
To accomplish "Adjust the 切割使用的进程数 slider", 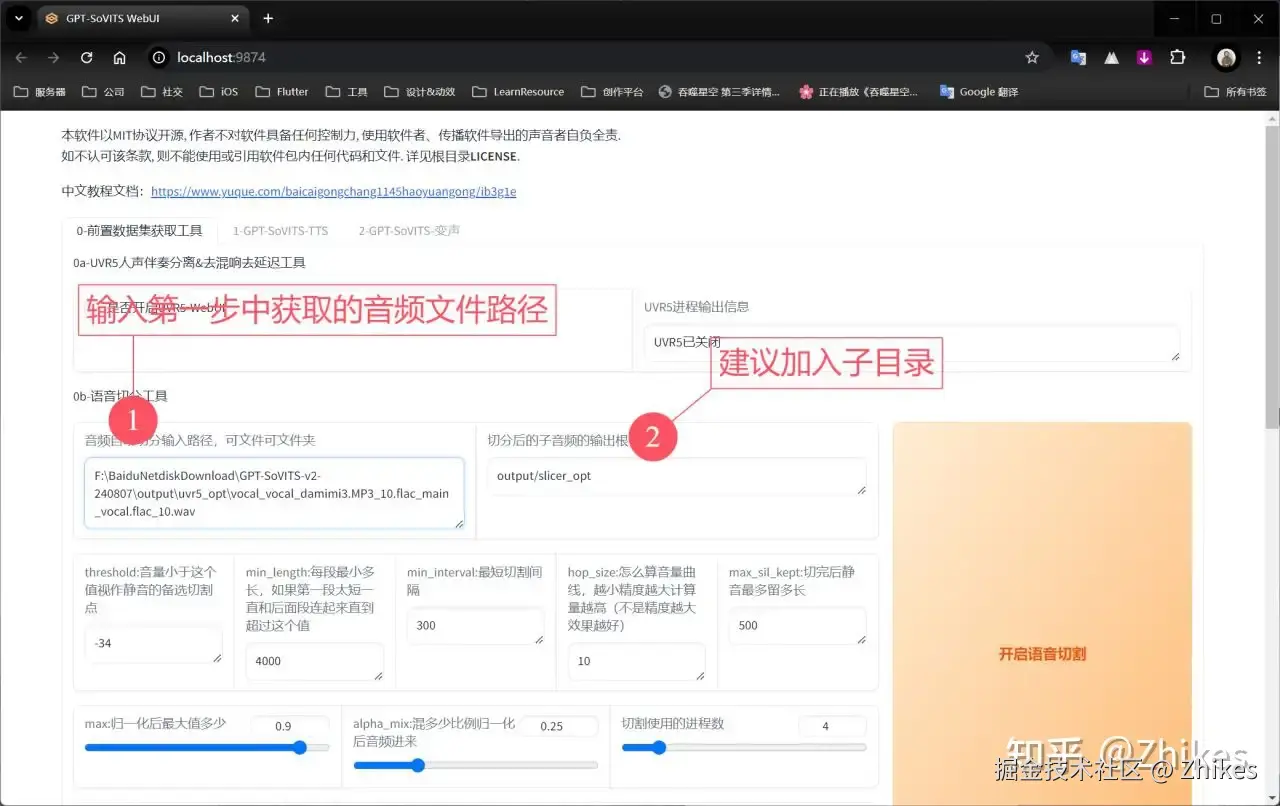I will pos(744,747).
